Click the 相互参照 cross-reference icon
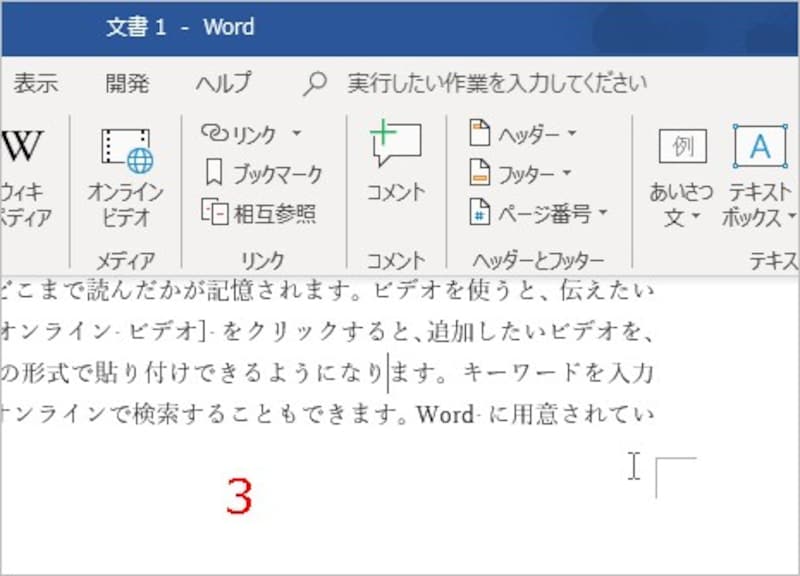Image resolution: width=800 pixels, height=576 pixels. tap(214, 212)
